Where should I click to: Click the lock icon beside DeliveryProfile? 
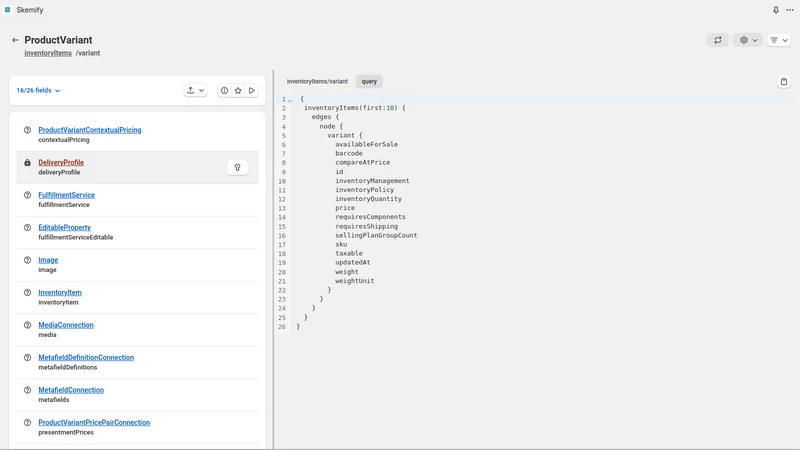point(28,163)
